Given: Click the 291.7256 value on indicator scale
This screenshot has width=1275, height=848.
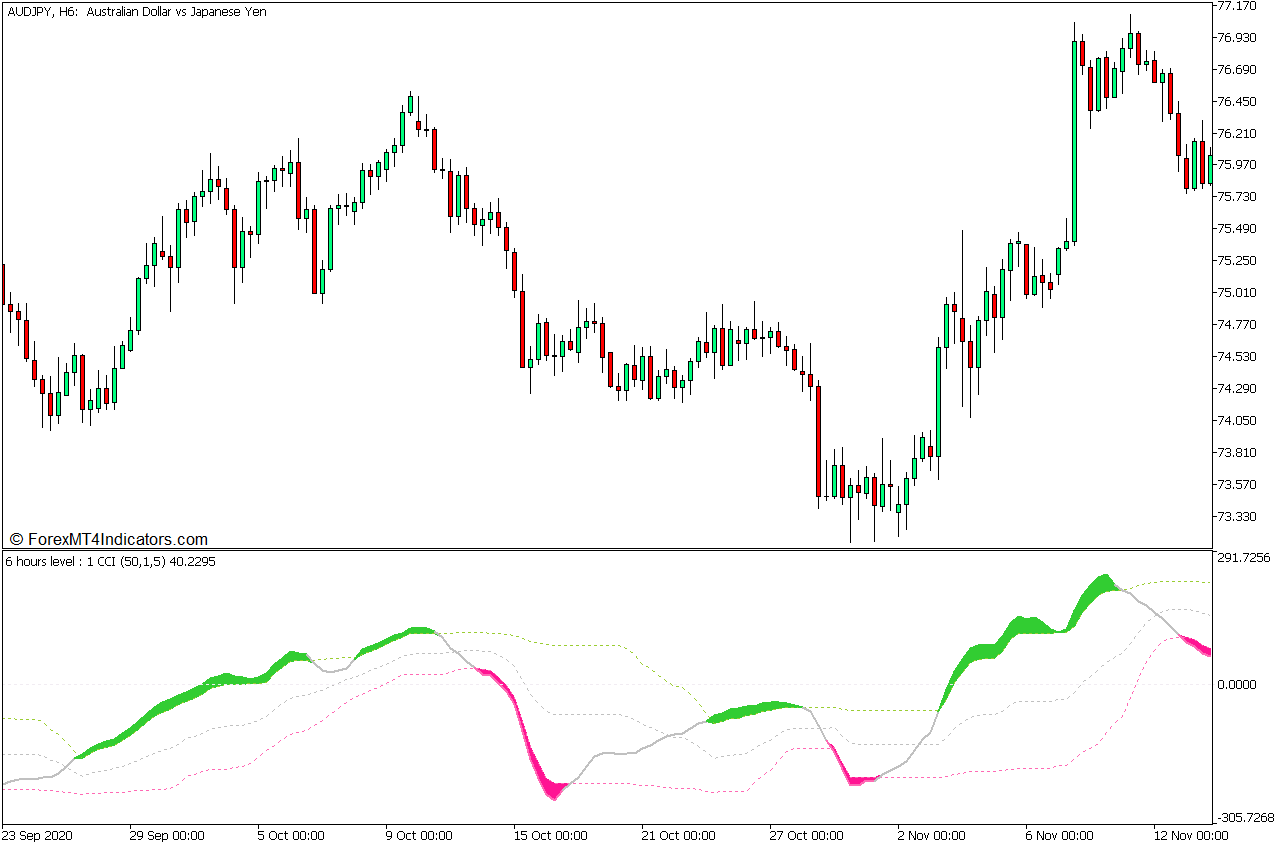Looking at the screenshot, I should point(1241,558).
